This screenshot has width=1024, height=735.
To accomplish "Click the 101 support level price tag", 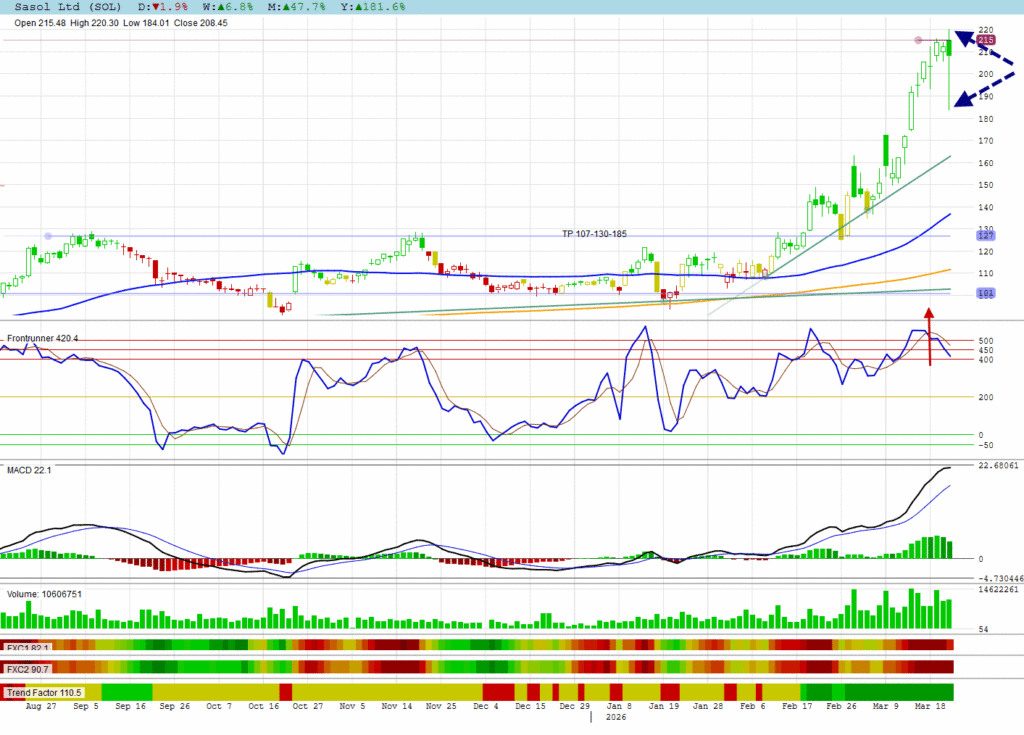I will click(986, 294).
